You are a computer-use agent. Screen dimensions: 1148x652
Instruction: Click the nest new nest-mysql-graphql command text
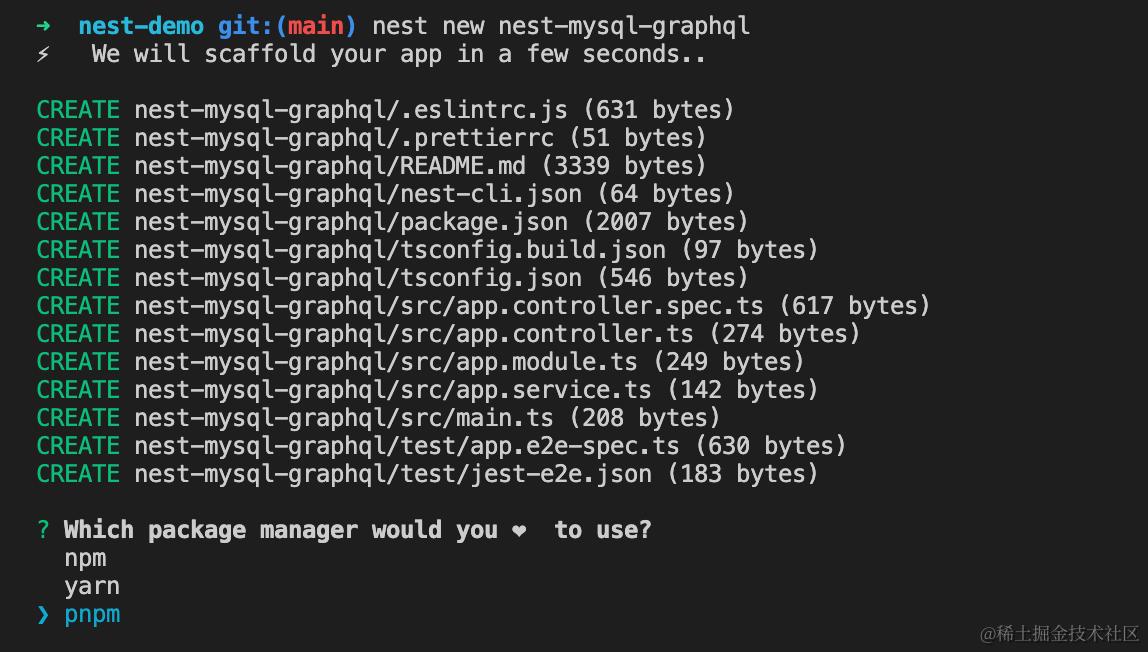tap(561, 26)
